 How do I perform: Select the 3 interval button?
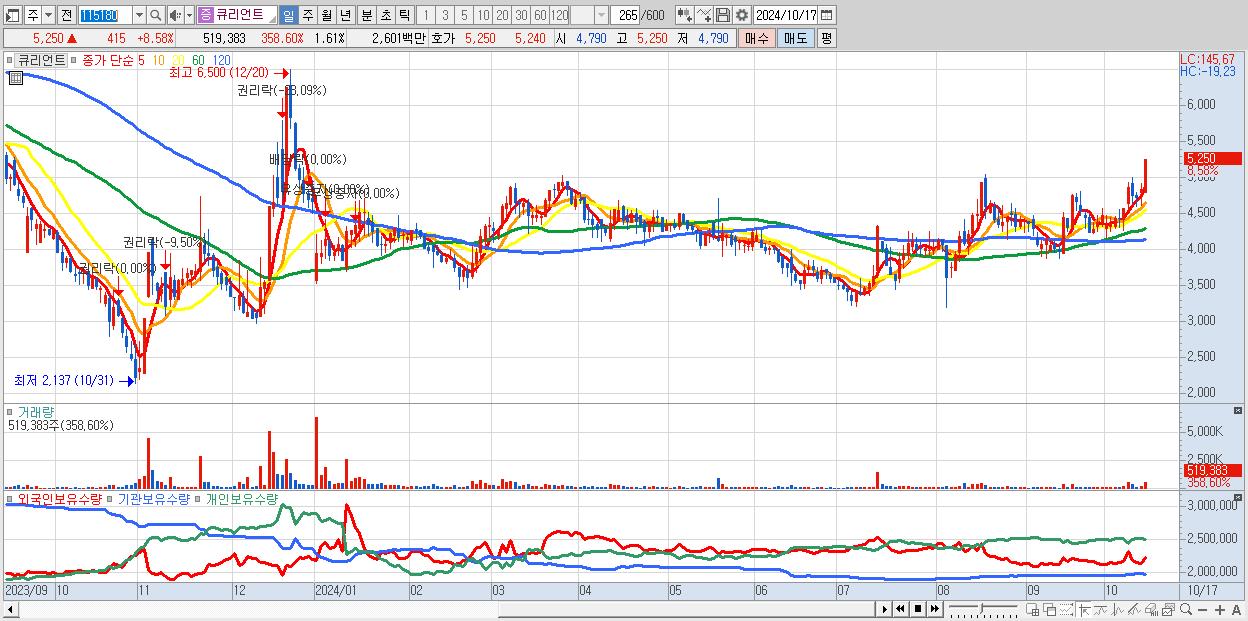[445, 15]
